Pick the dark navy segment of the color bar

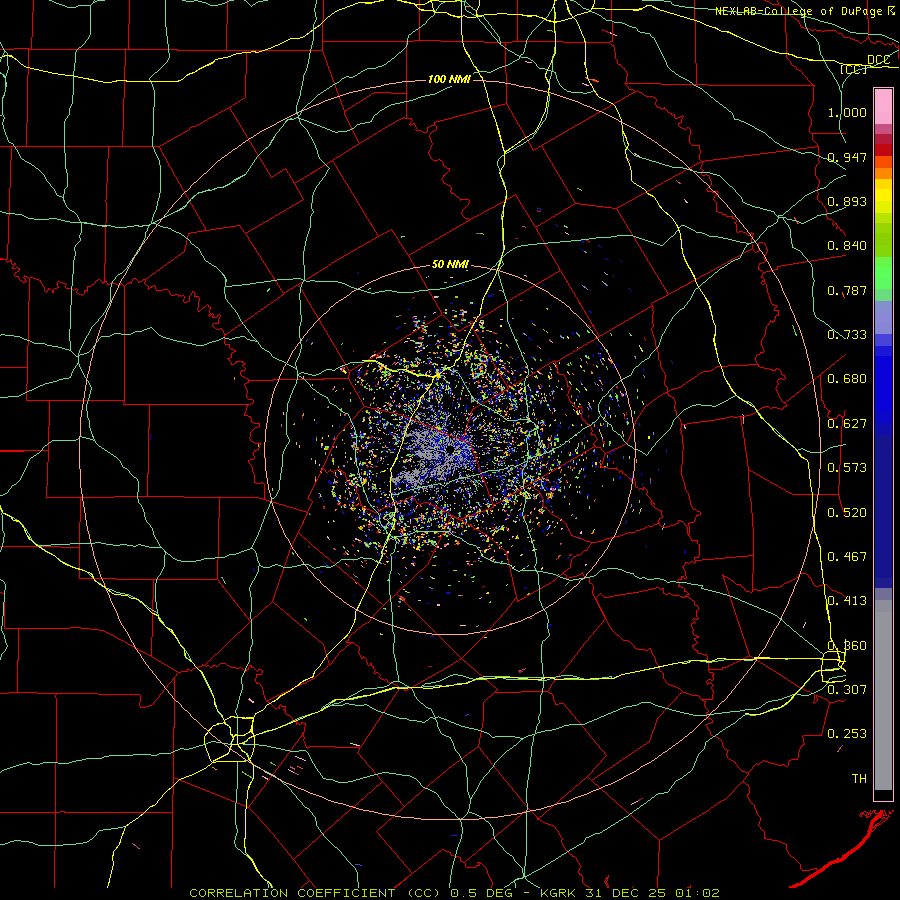(883, 511)
